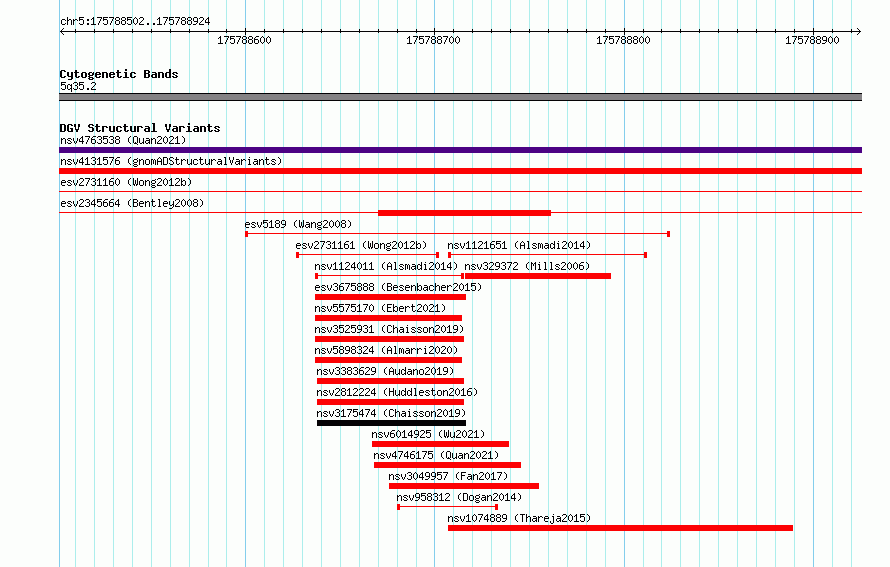890x567 pixels.
Task: Select the red nsv329372 variant bar
Action: (x=538, y=276)
